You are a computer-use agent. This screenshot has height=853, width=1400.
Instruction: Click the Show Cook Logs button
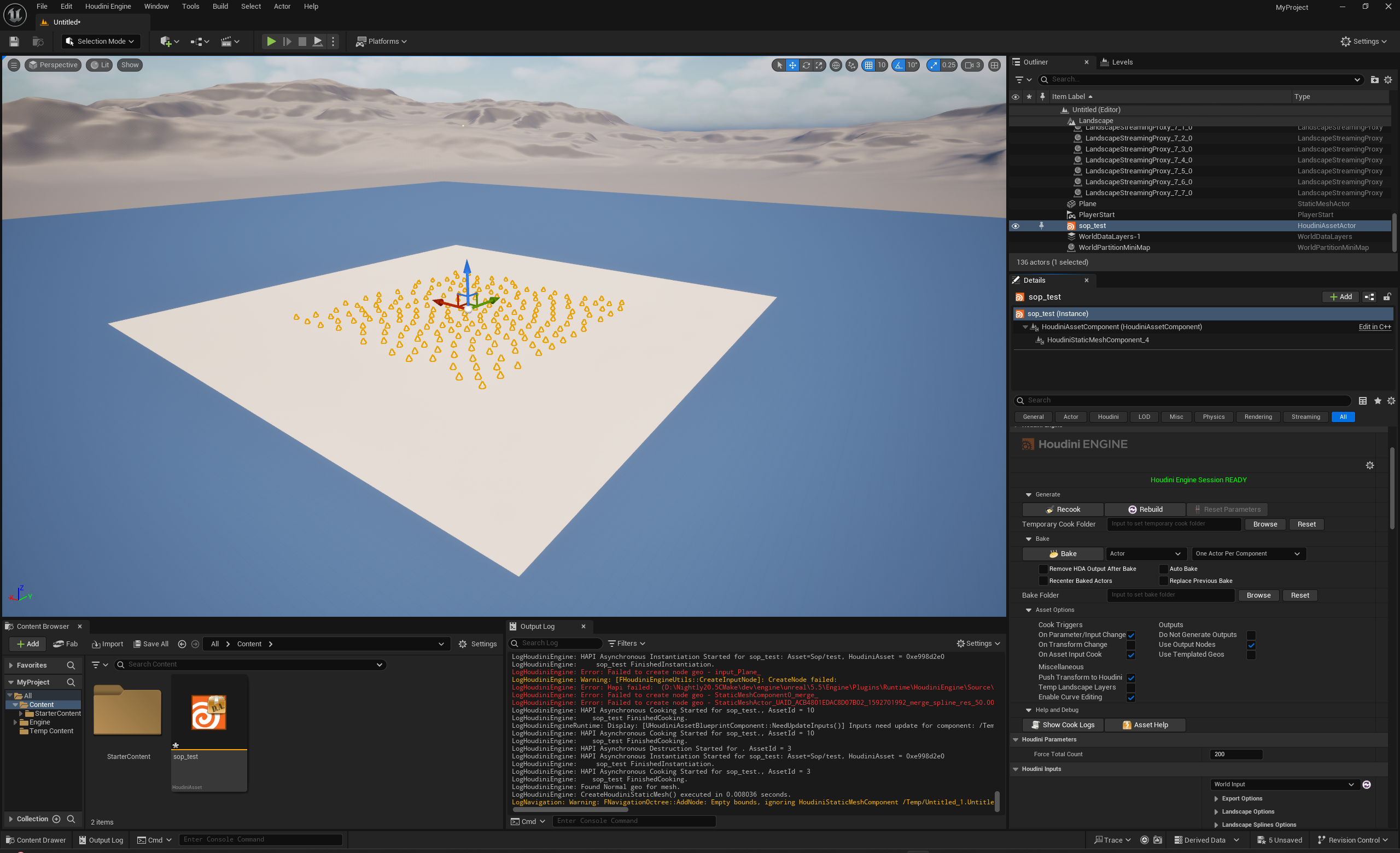1063,726
